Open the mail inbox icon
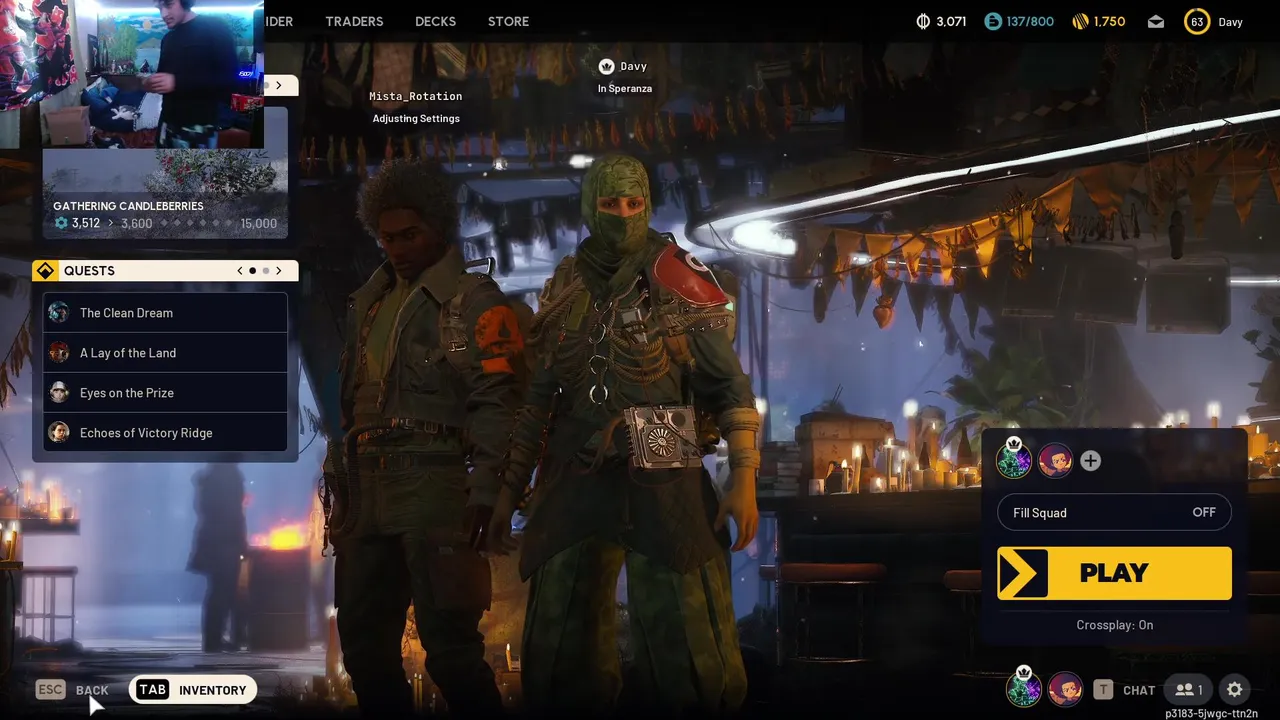Screen dimensions: 1280x720 [x=1156, y=21]
